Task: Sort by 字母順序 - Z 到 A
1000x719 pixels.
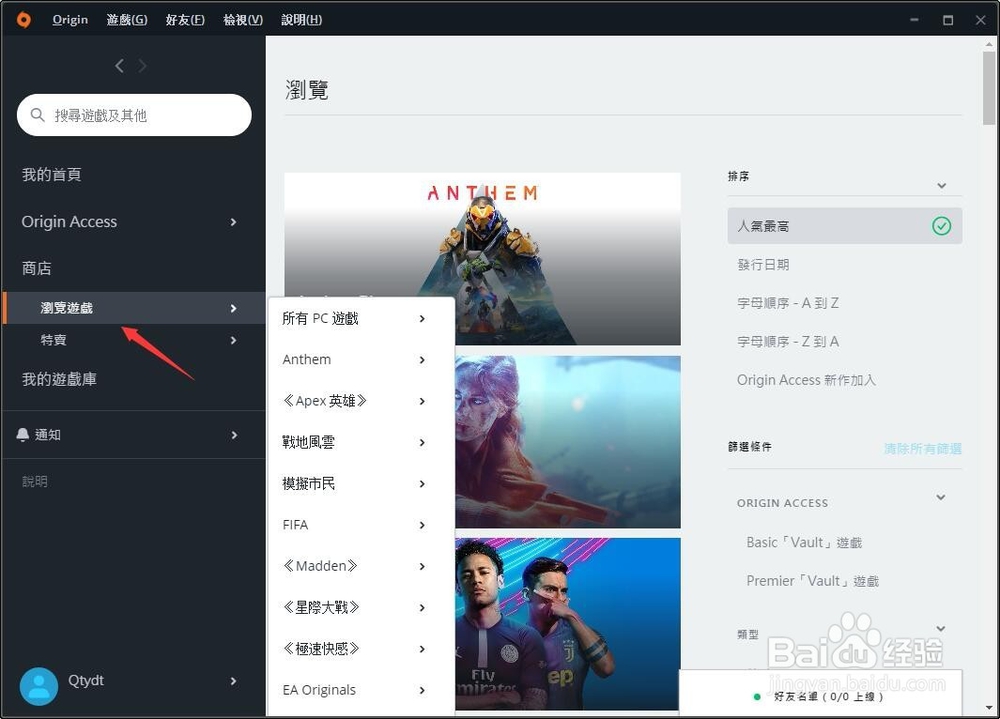Action: (788, 342)
